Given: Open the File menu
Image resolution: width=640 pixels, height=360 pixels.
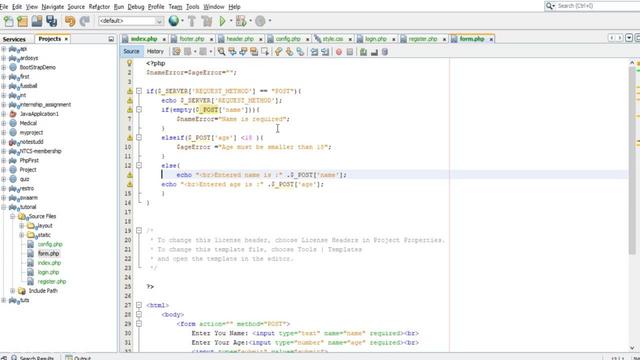Looking at the screenshot, I should (x=4, y=7).
